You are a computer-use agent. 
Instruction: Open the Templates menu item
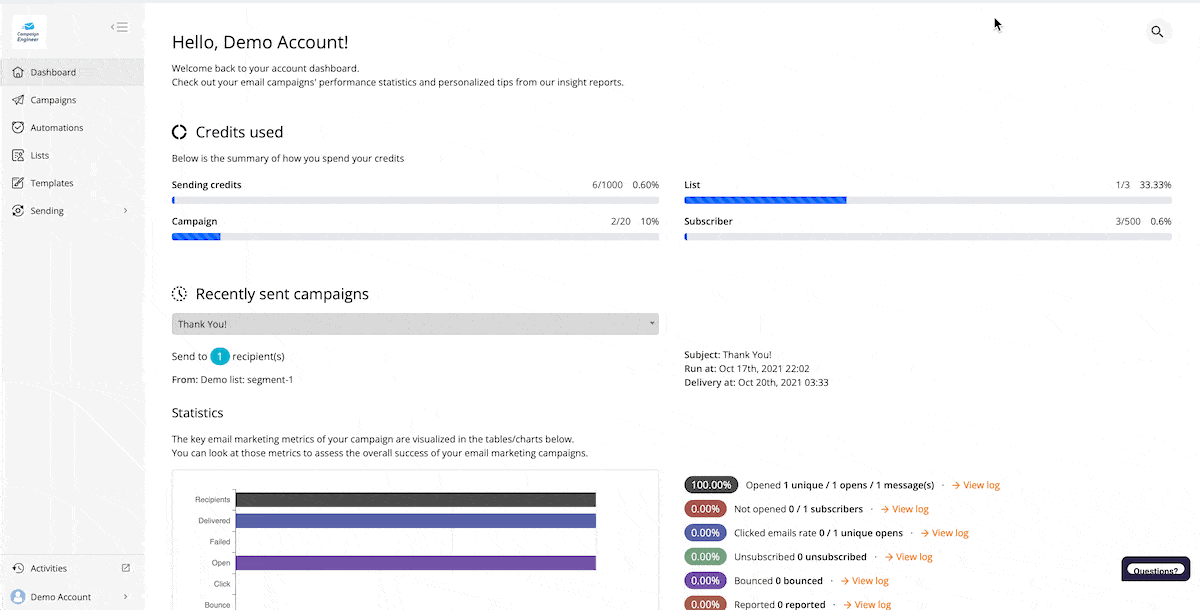[x=52, y=183]
